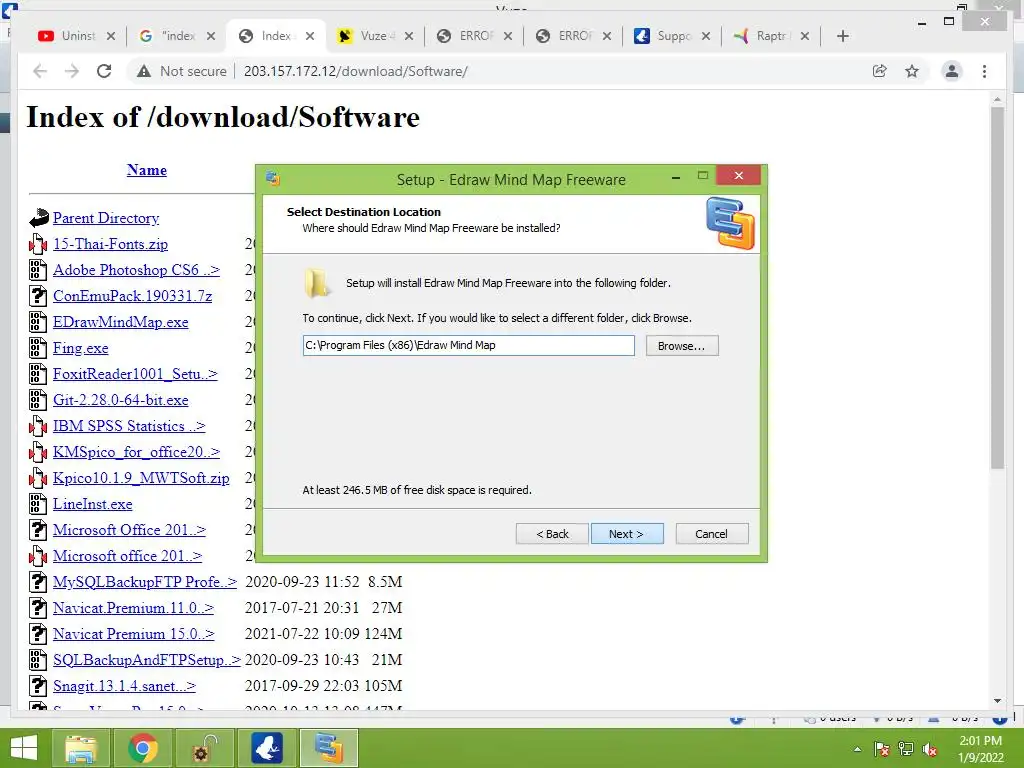Click the archive icon beside Kpico10.1.9_MWTSoft.zip
The height and width of the screenshot is (768, 1024).
click(38, 478)
